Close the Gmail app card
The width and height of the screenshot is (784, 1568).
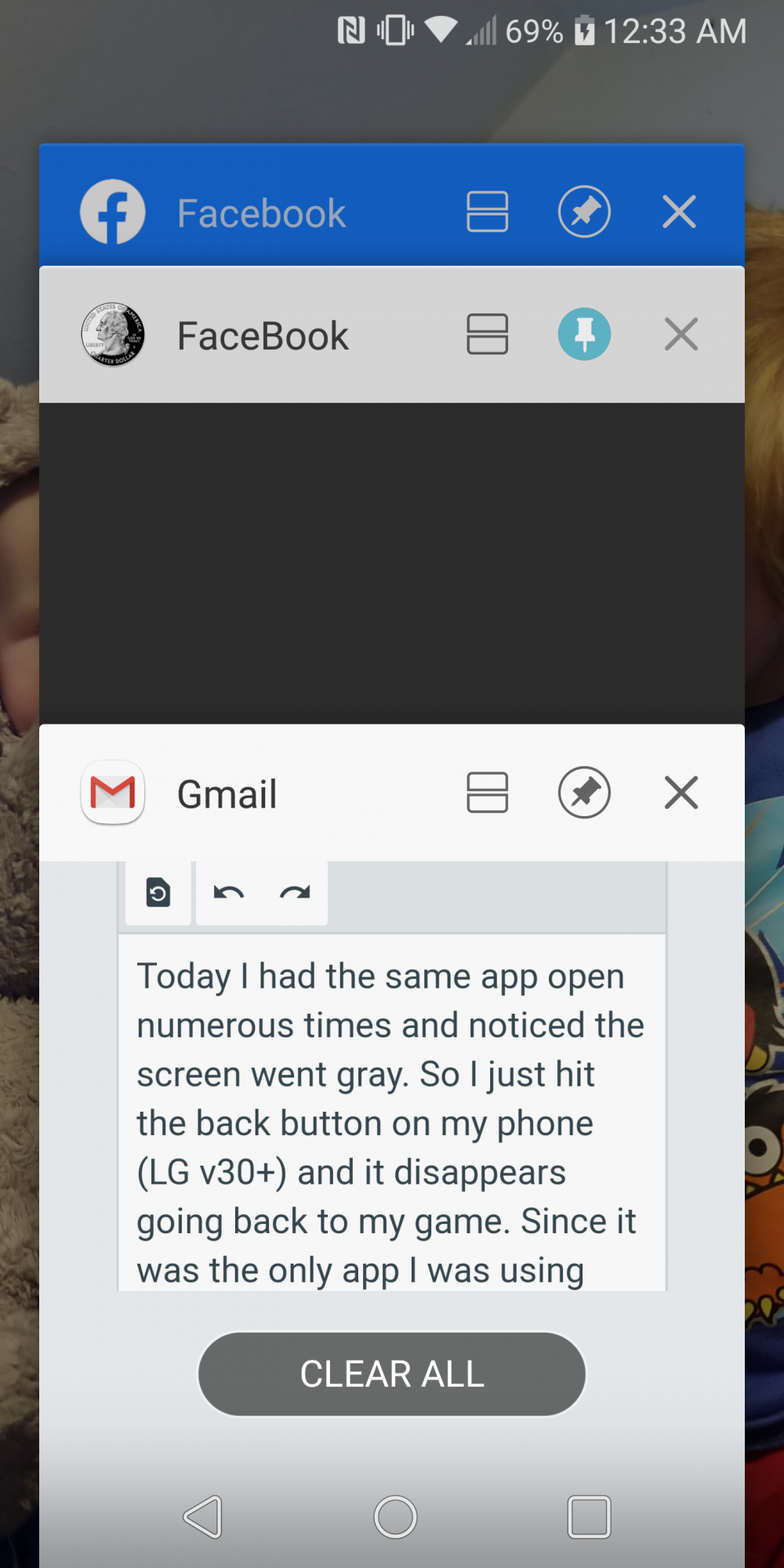click(681, 792)
